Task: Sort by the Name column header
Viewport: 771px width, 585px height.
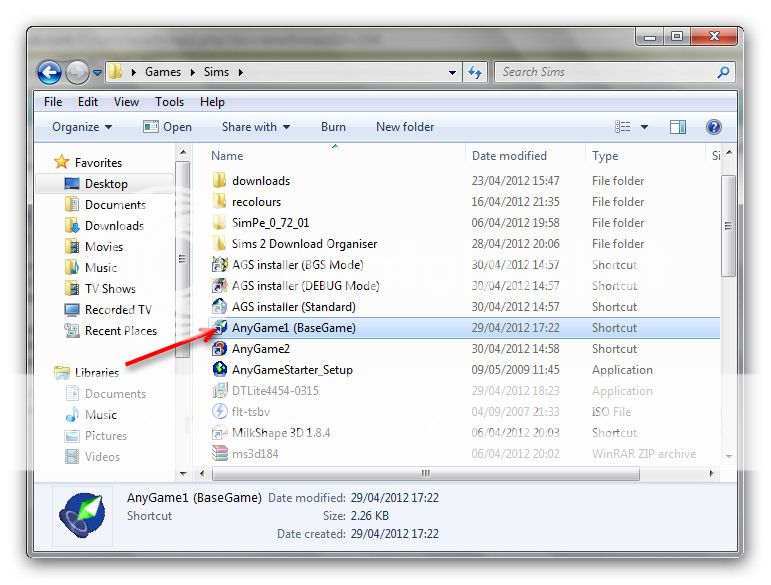Action: (x=227, y=156)
